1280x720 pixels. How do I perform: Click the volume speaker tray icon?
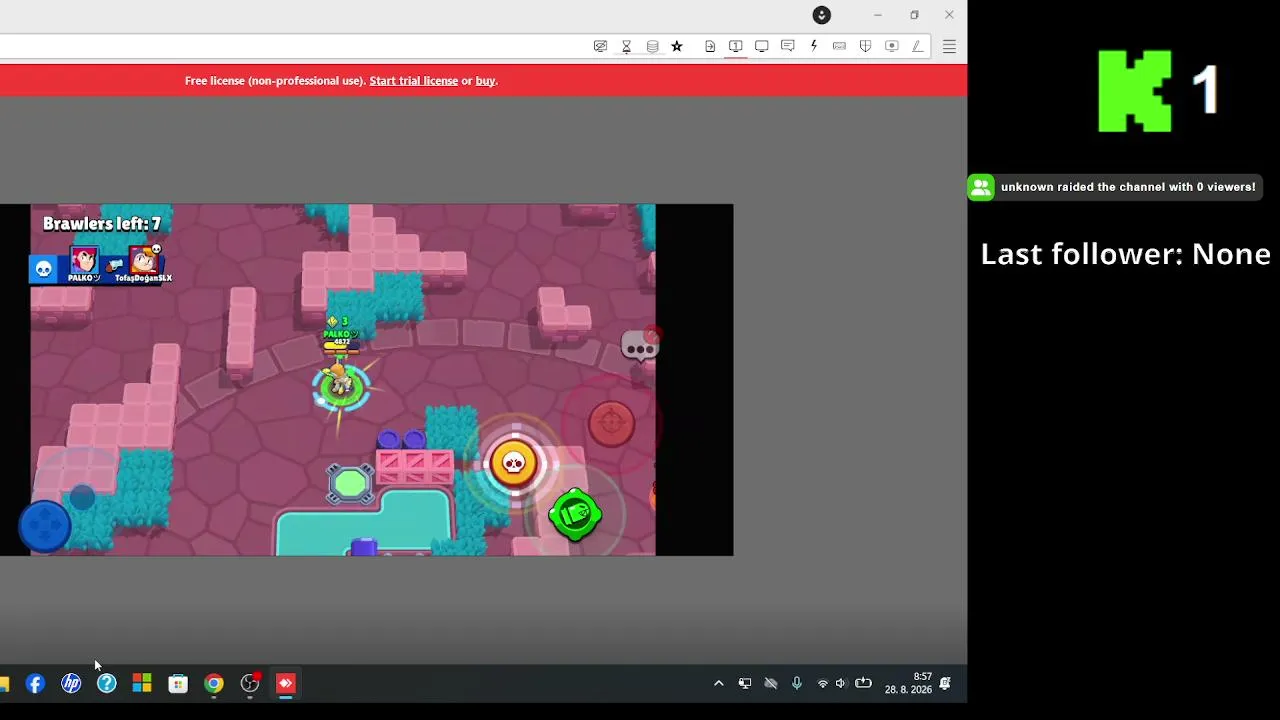coord(841,684)
